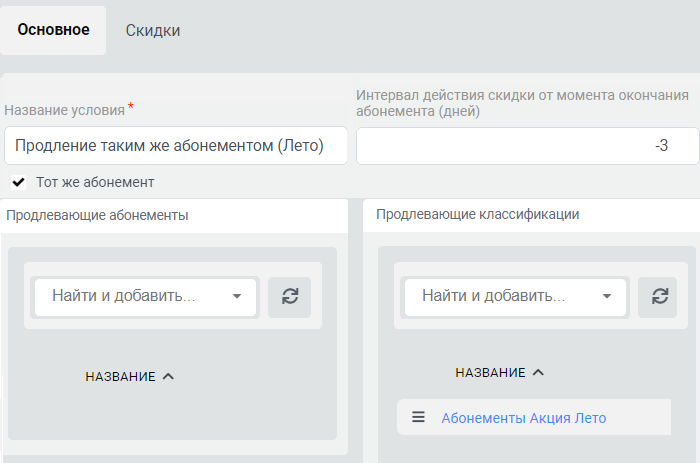Viewport: 700px width, 463px height.
Task: Switch to the Основное tab
Action: [x=53, y=30]
